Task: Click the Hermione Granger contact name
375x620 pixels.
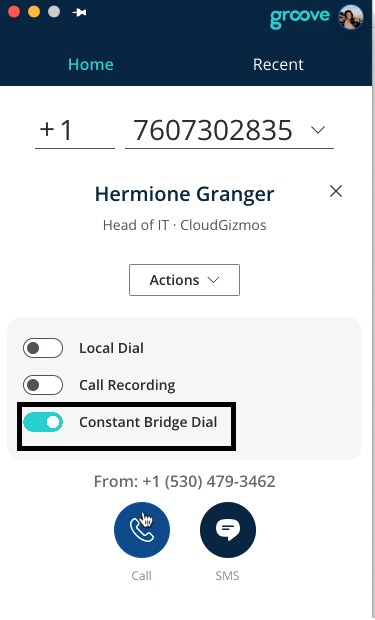Action: pyautogui.click(x=184, y=194)
